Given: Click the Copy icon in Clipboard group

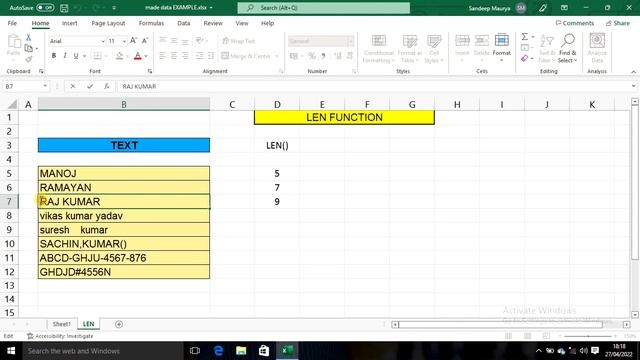Looking at the screenshot, I should pyautogui.click(x=29, y=49).
